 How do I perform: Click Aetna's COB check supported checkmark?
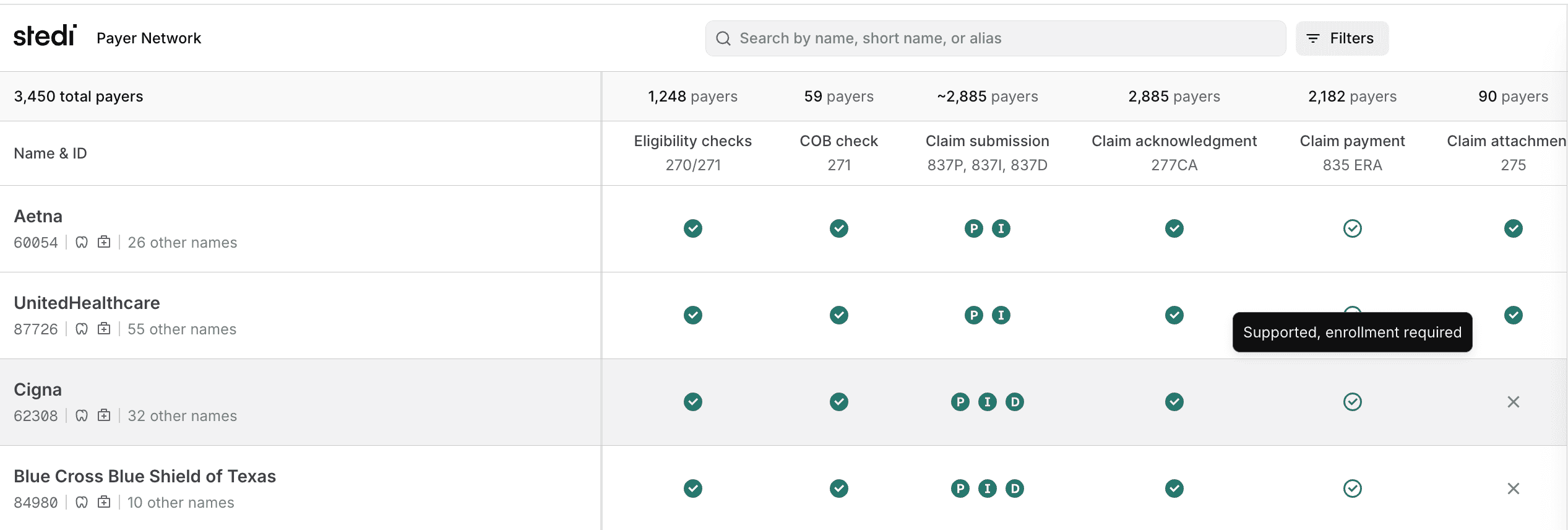(x=838, y=228)
